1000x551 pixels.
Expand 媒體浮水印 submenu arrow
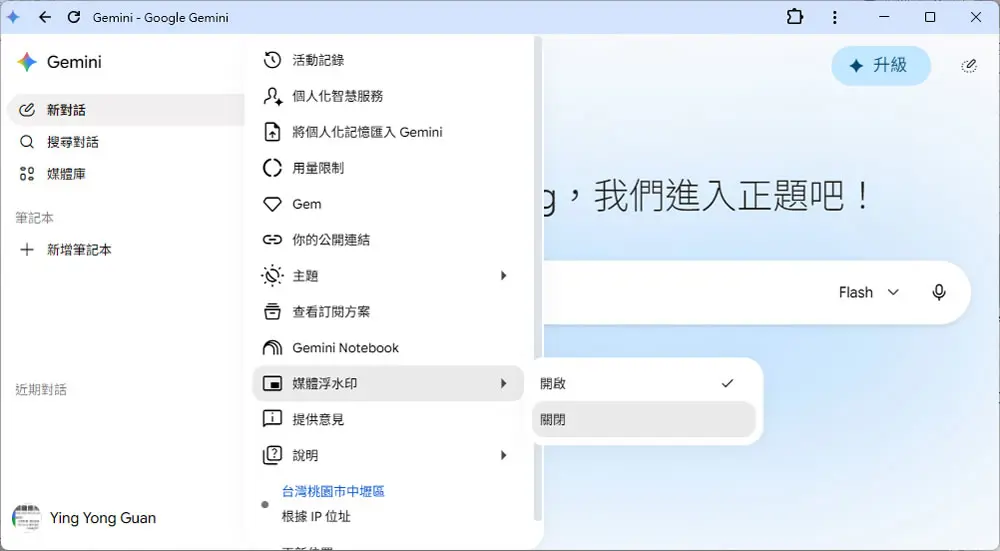tap(503, 383)
